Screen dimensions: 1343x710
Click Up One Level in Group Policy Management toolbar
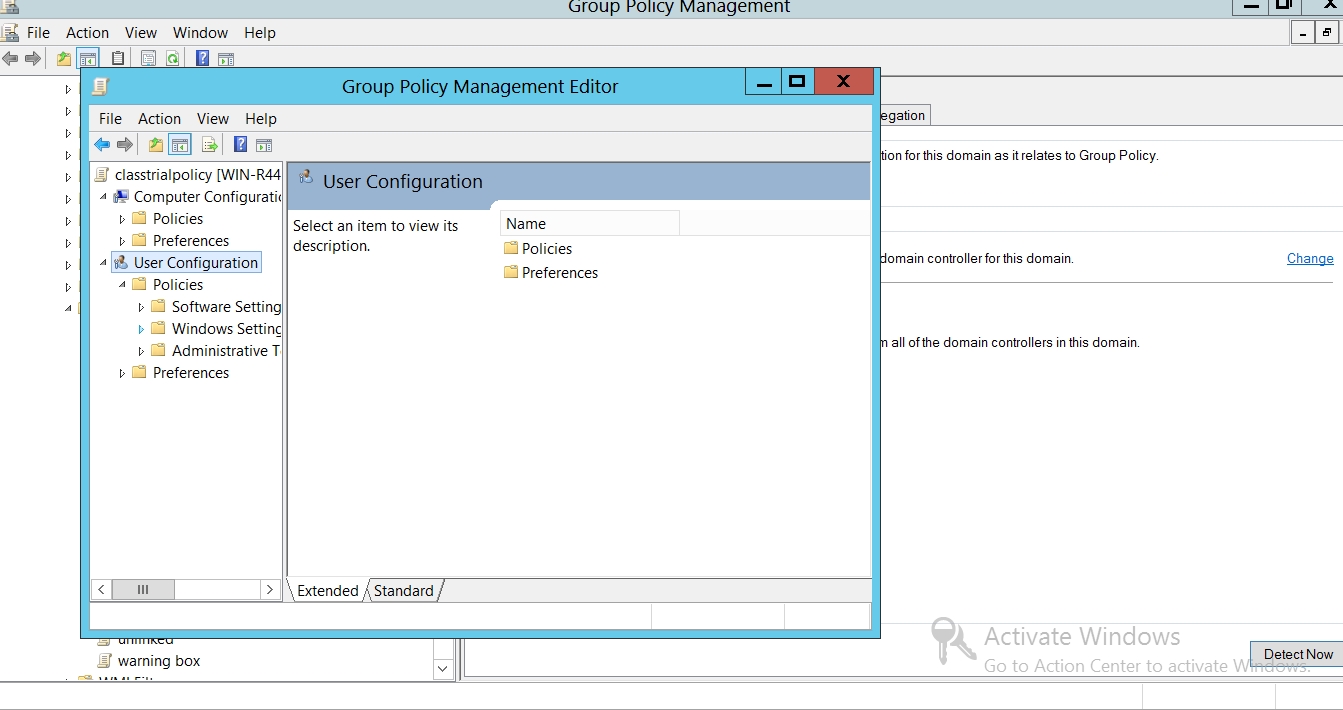tap(64, 59)
